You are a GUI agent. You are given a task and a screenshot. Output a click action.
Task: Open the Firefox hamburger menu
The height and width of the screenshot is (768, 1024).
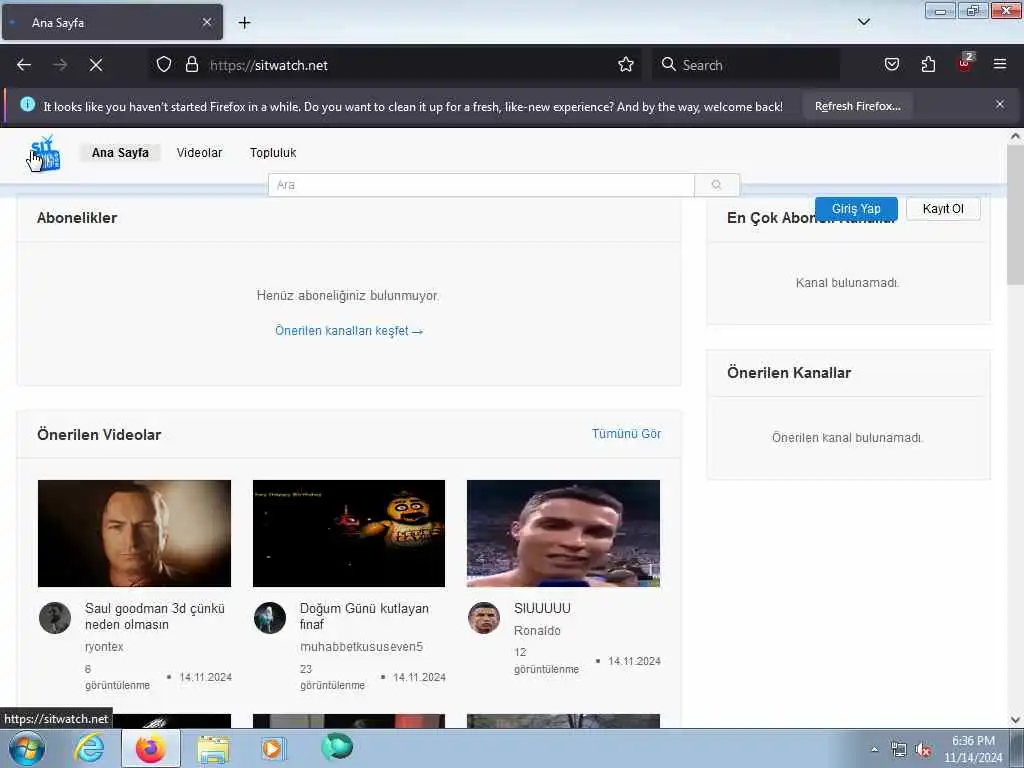pos(1000,64)
